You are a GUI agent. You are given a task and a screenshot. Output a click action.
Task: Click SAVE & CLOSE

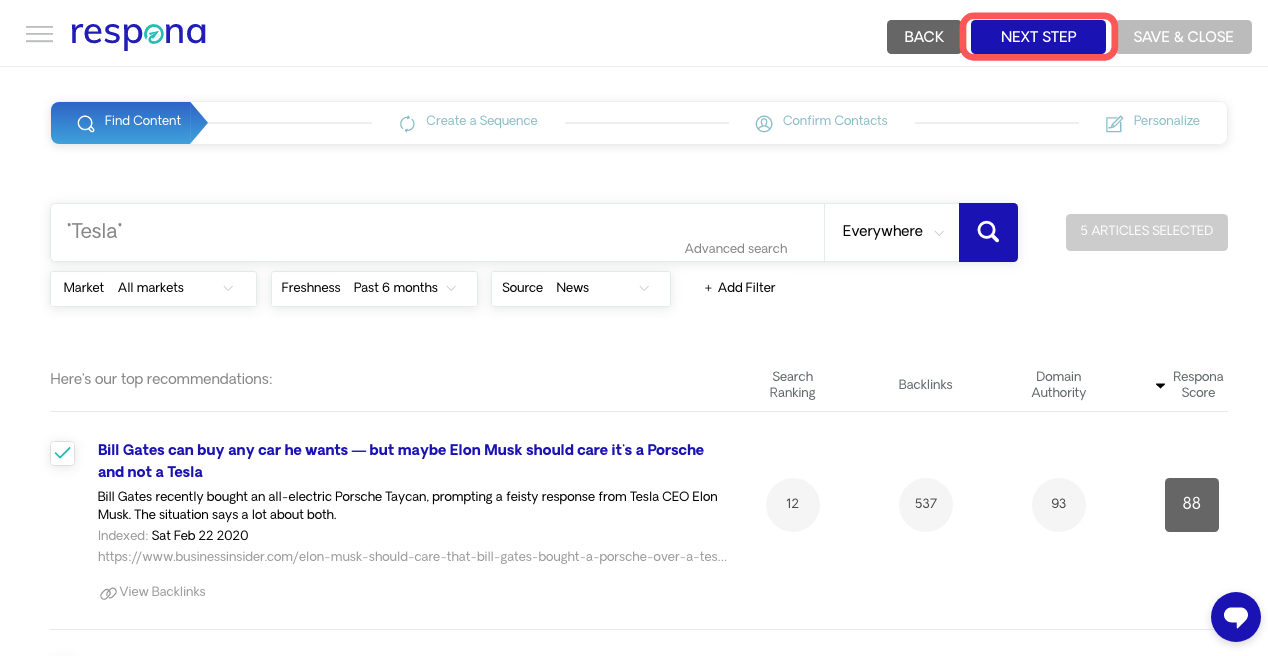(1183, 37)
